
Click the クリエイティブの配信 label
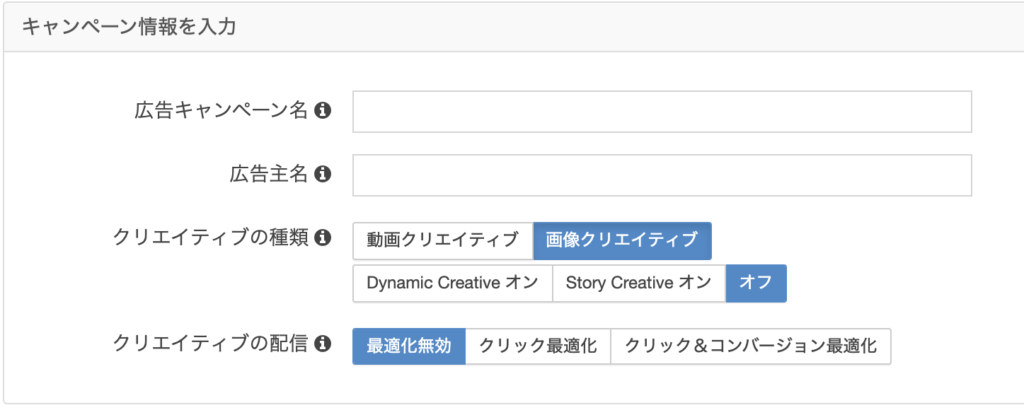[x=210, y=344]
